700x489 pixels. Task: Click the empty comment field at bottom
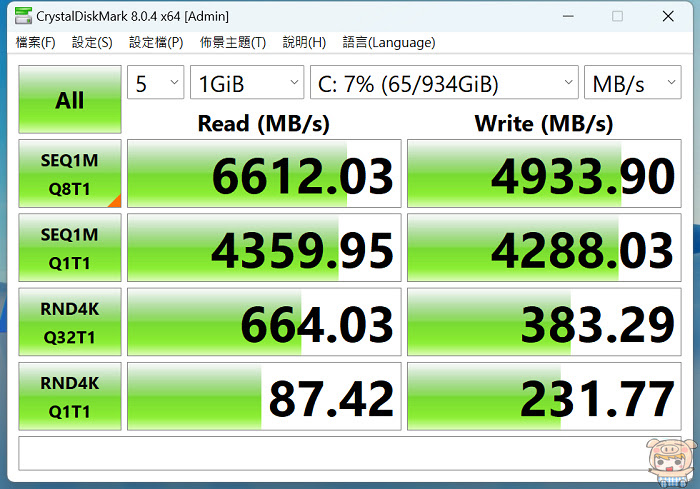(350, 453)
